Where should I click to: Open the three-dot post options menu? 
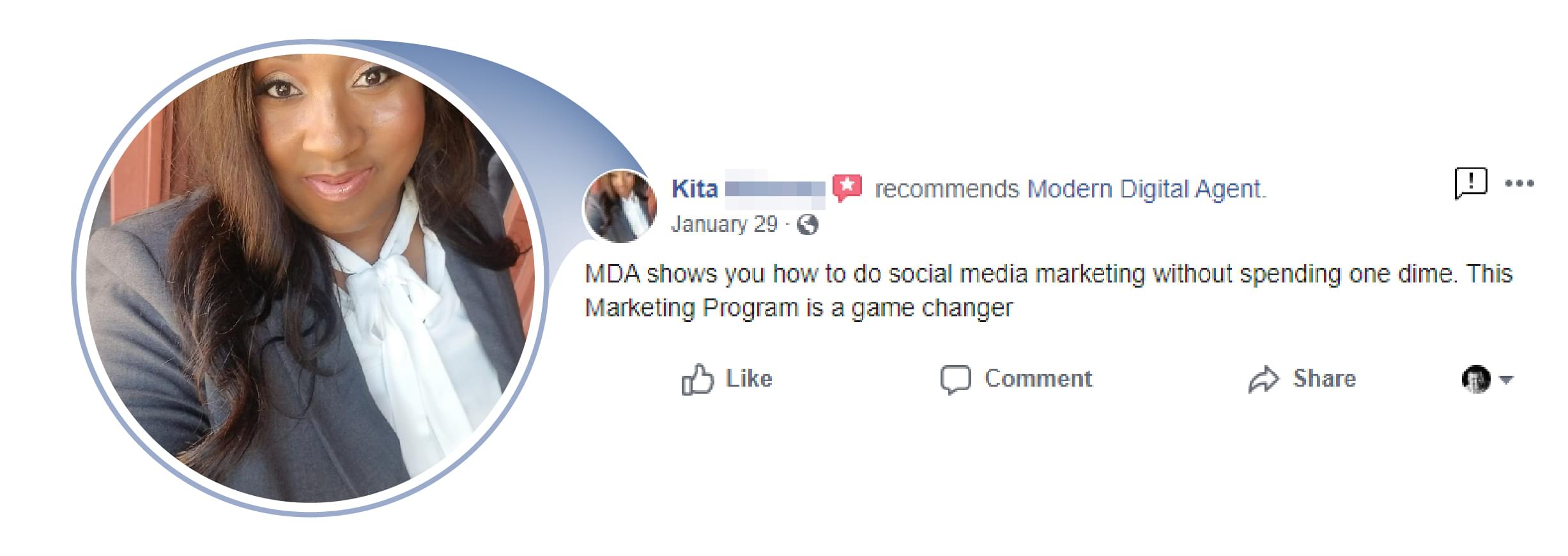1519,183
